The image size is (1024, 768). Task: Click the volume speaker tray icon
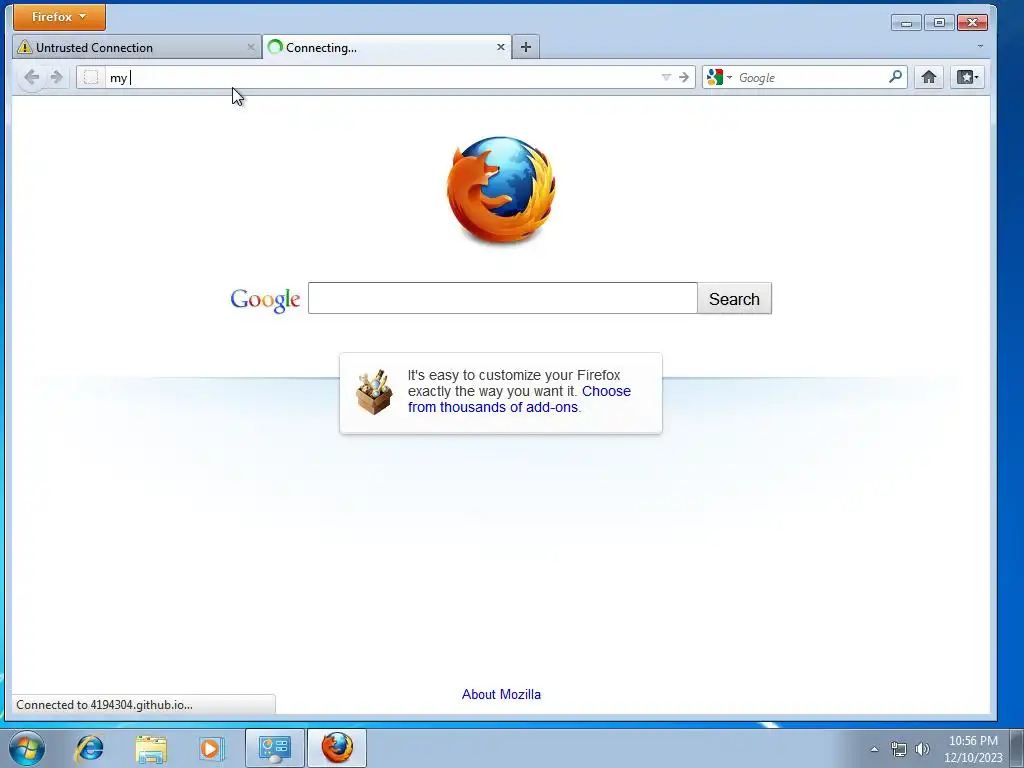(x=922, y=749)
